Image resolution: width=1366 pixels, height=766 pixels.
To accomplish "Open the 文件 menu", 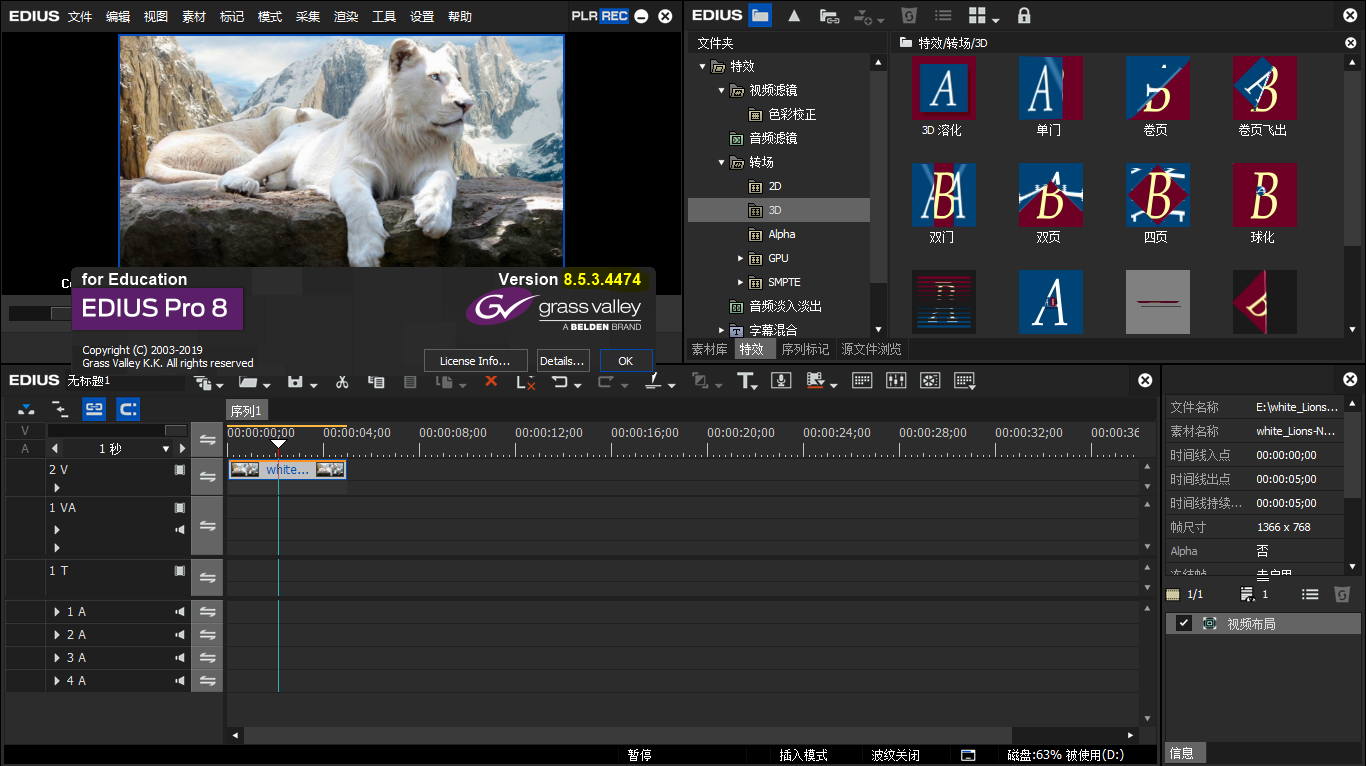I will (x=80, y=17).
